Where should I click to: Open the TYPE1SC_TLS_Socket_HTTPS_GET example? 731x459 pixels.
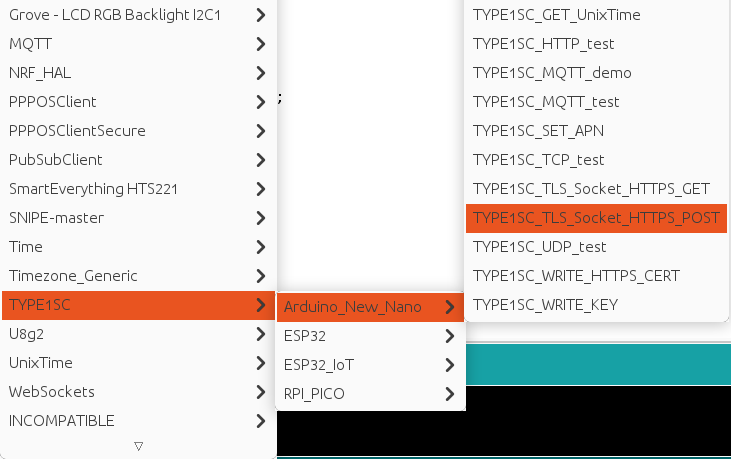(x=596, y=189)
